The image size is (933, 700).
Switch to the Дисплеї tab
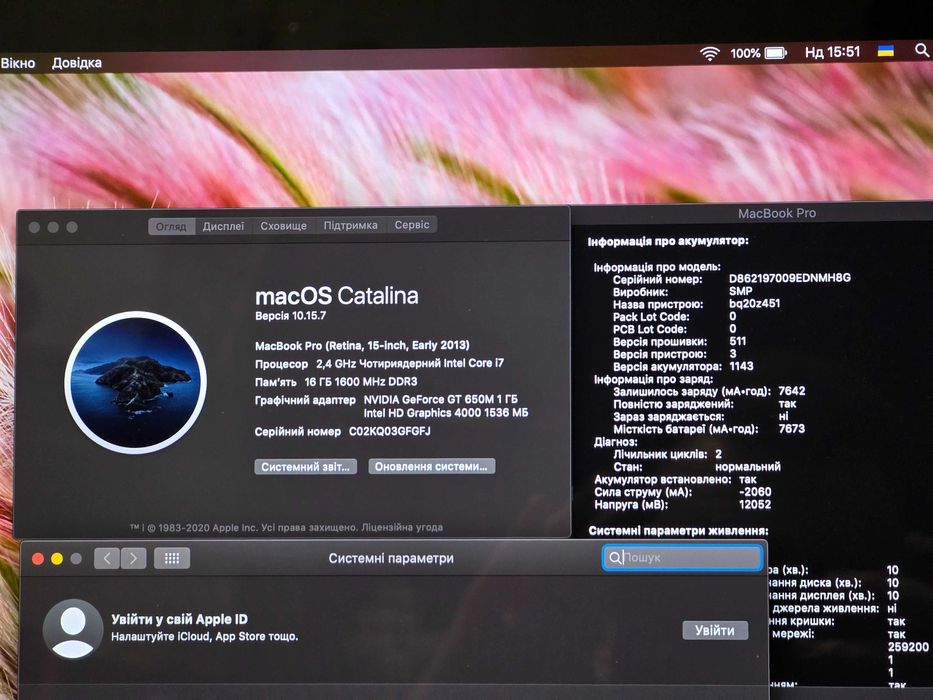[x=223, y=226]
